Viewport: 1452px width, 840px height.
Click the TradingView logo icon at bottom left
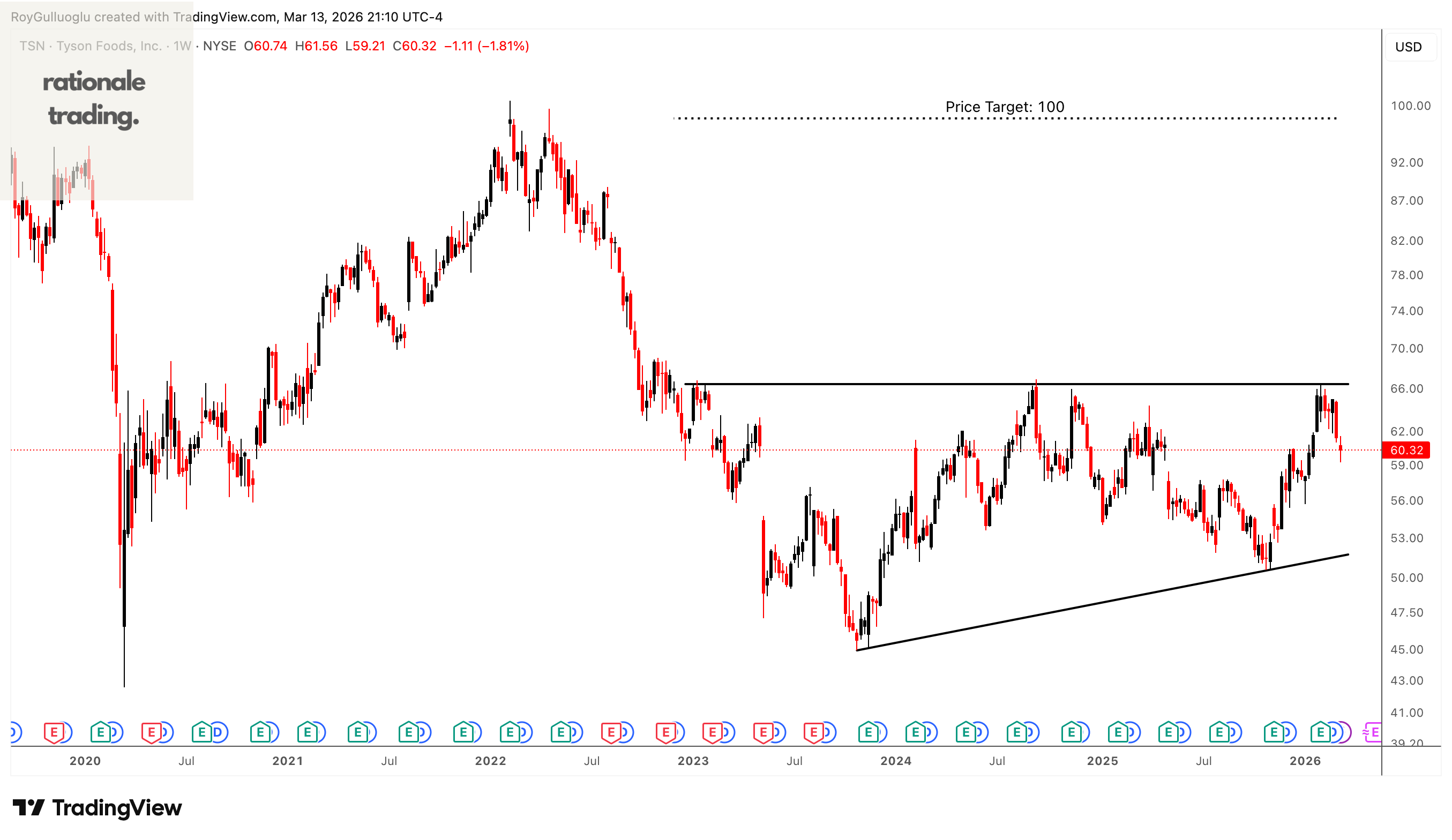(28, 808)
